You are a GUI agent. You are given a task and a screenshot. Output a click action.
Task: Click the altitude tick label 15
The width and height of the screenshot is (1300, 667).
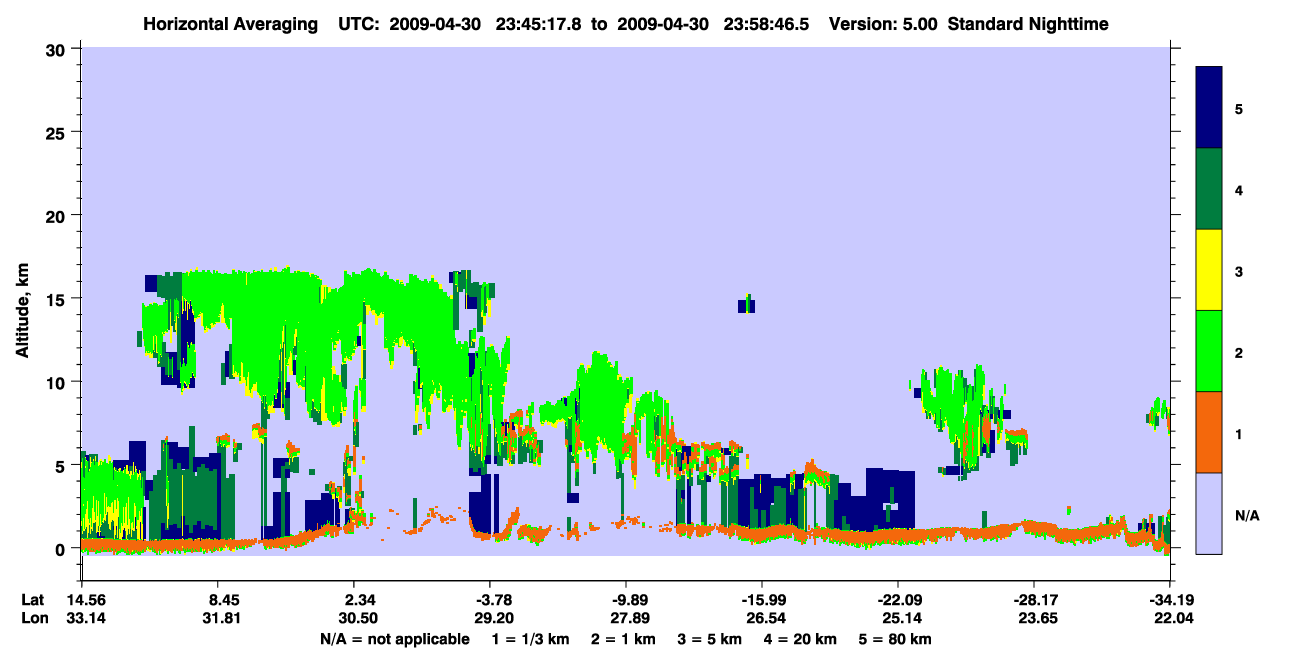point(57,299)
